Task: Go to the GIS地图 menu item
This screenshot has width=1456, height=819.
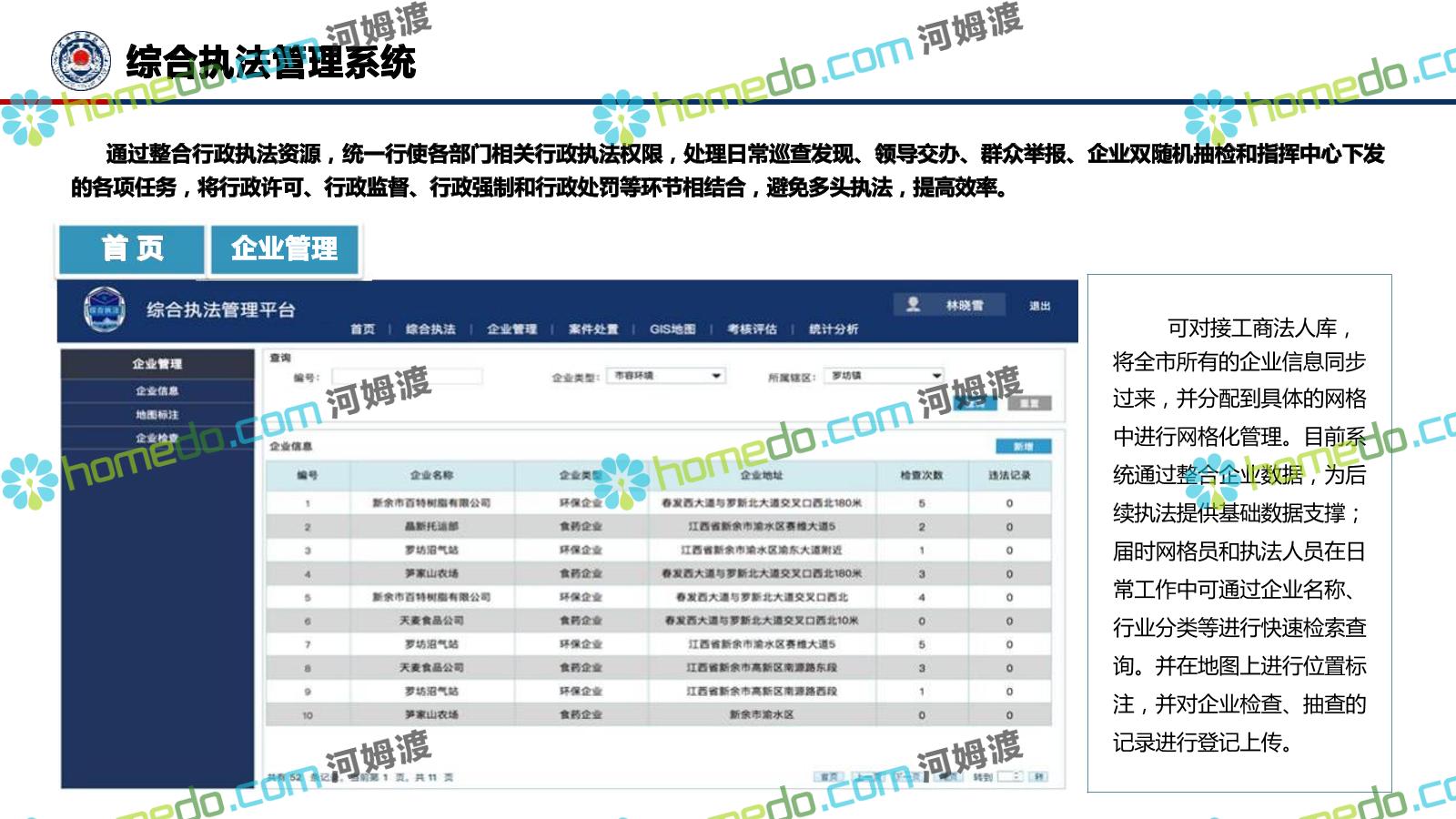Action: (672, 329)
